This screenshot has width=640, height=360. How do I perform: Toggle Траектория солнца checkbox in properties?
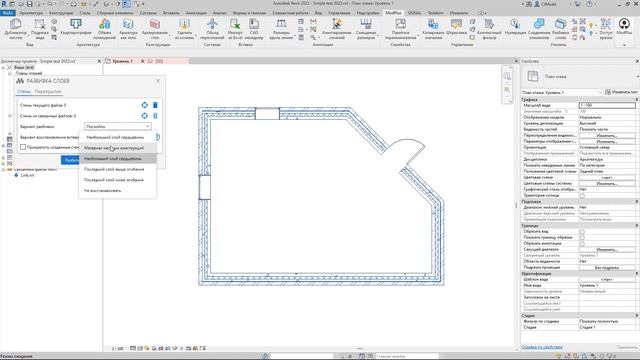pos(582,196)
